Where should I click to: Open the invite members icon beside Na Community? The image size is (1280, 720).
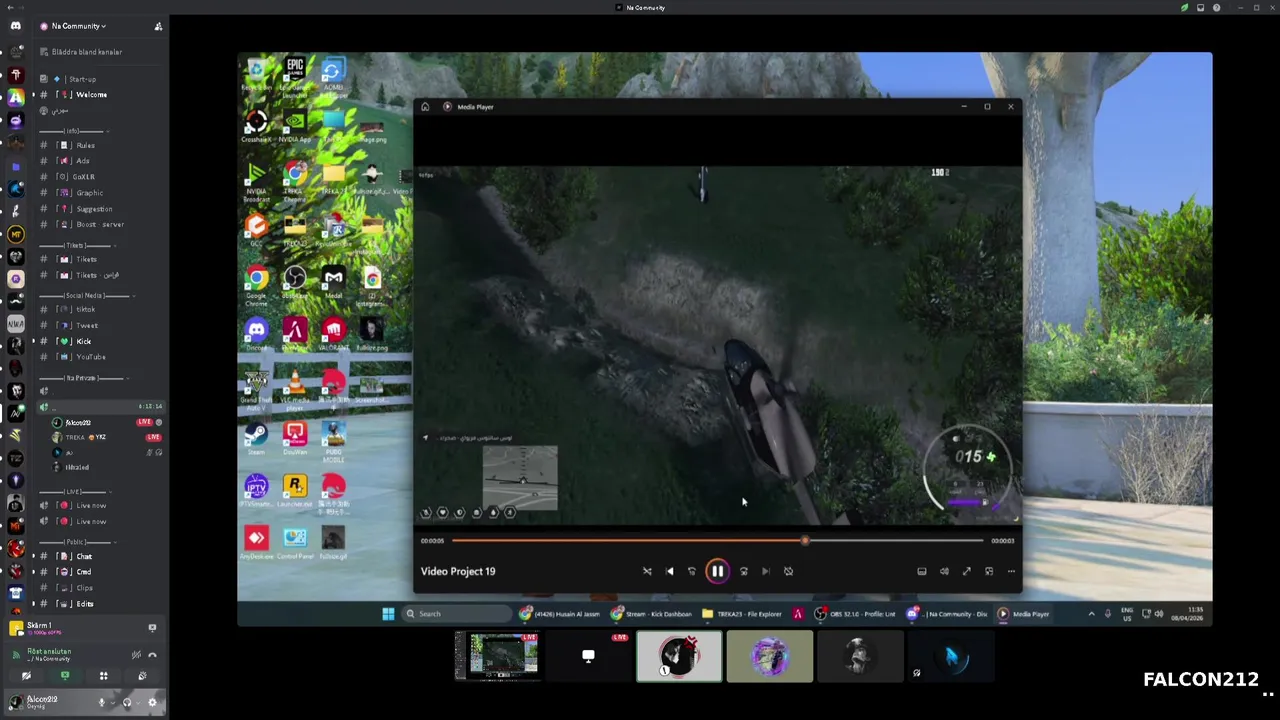158,26
